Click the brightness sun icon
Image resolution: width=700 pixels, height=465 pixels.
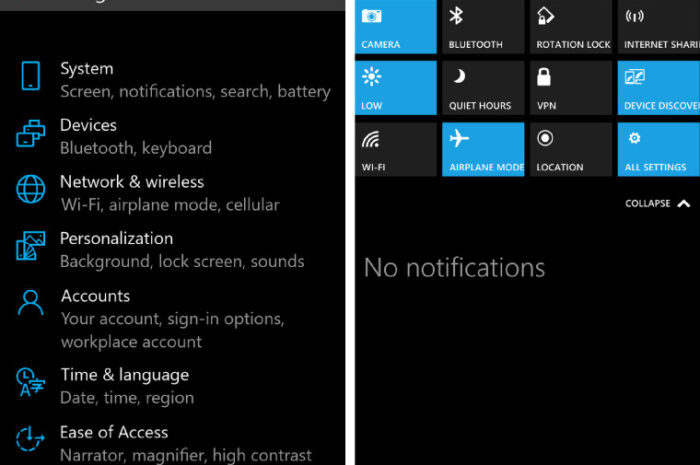[371, 77]
